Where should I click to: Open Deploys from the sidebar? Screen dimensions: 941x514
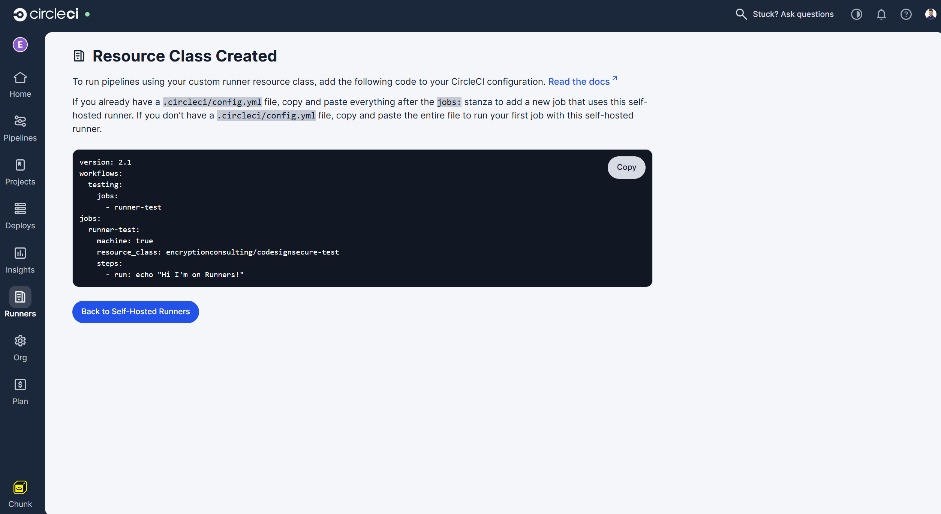click(20, 216)
